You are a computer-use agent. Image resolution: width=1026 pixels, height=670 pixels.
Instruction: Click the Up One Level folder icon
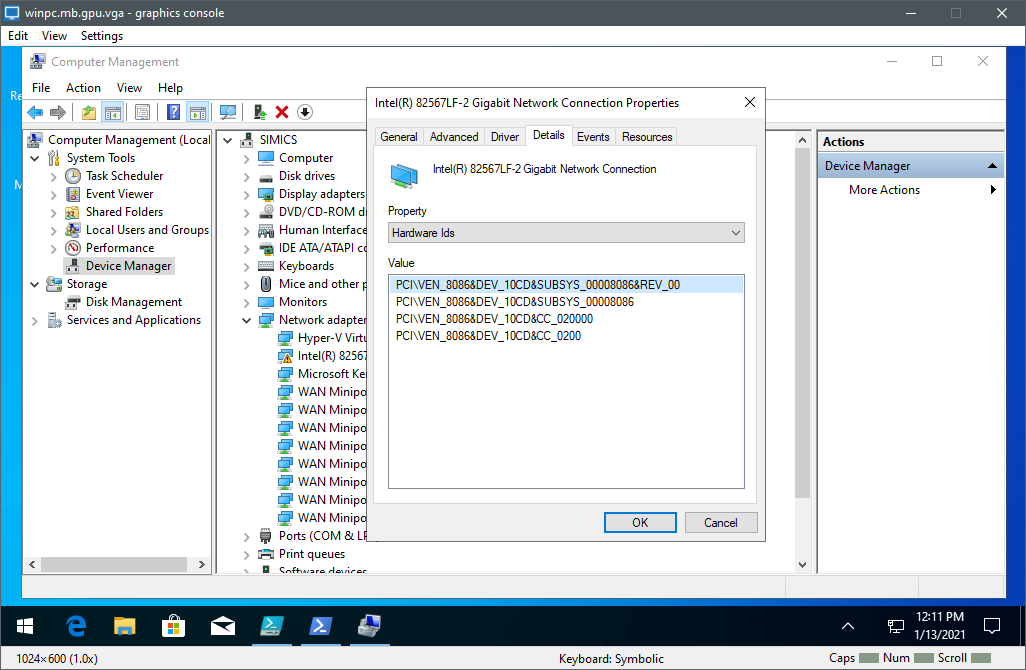click(x=89, y=112)
